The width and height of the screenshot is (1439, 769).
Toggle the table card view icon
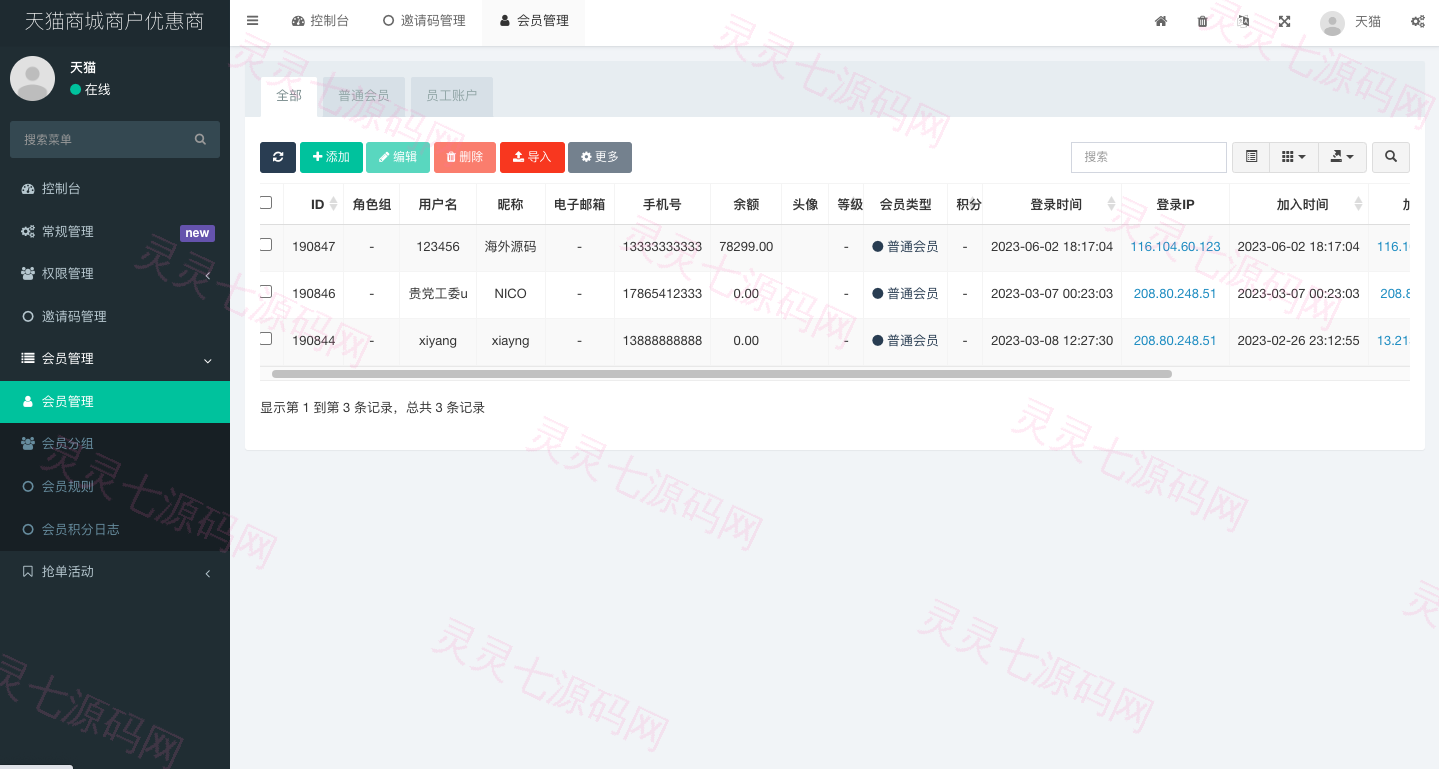tap(1251, 157)
